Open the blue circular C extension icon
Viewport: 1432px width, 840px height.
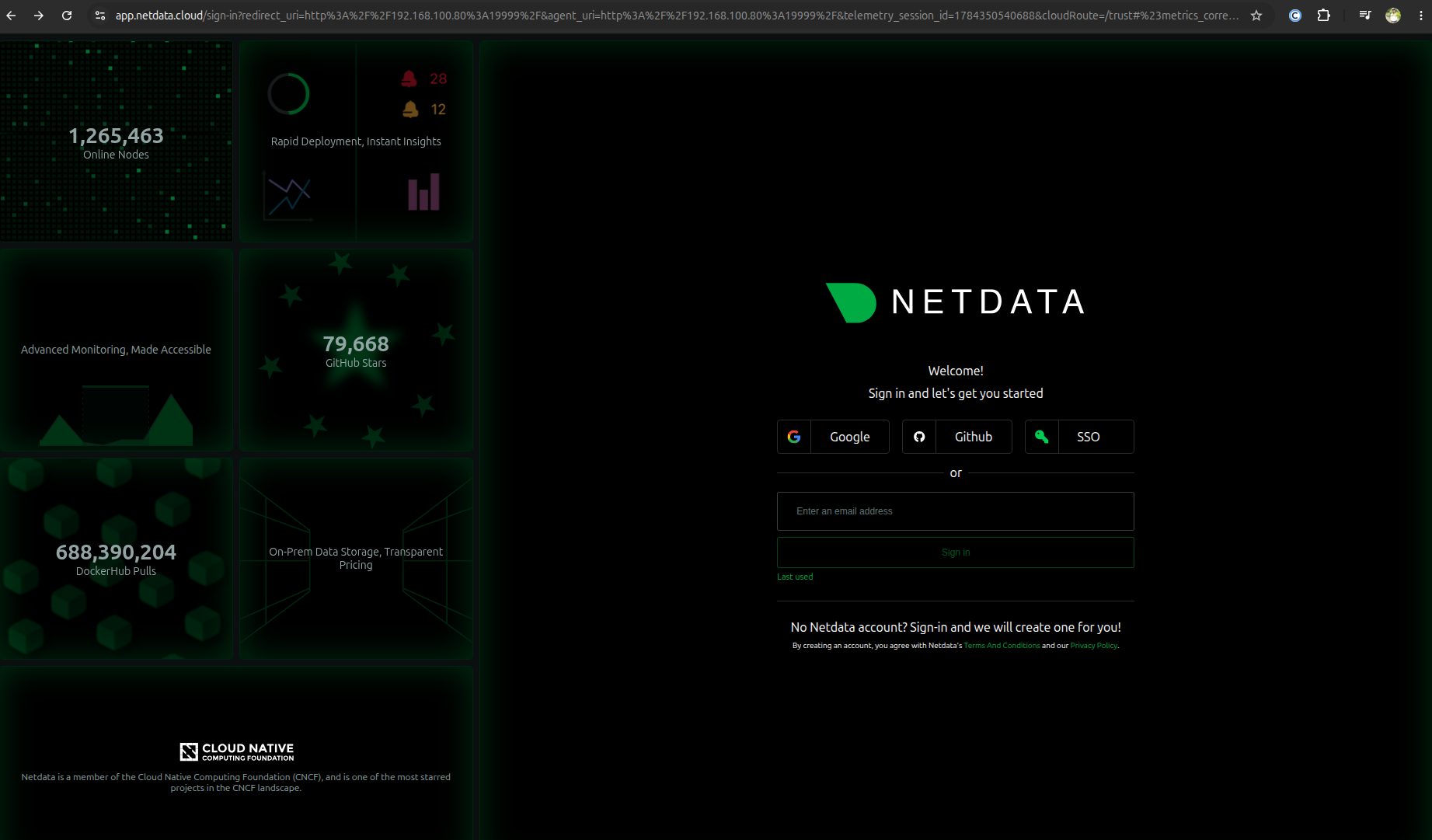pyautogui.click(x=1295, y=16)
